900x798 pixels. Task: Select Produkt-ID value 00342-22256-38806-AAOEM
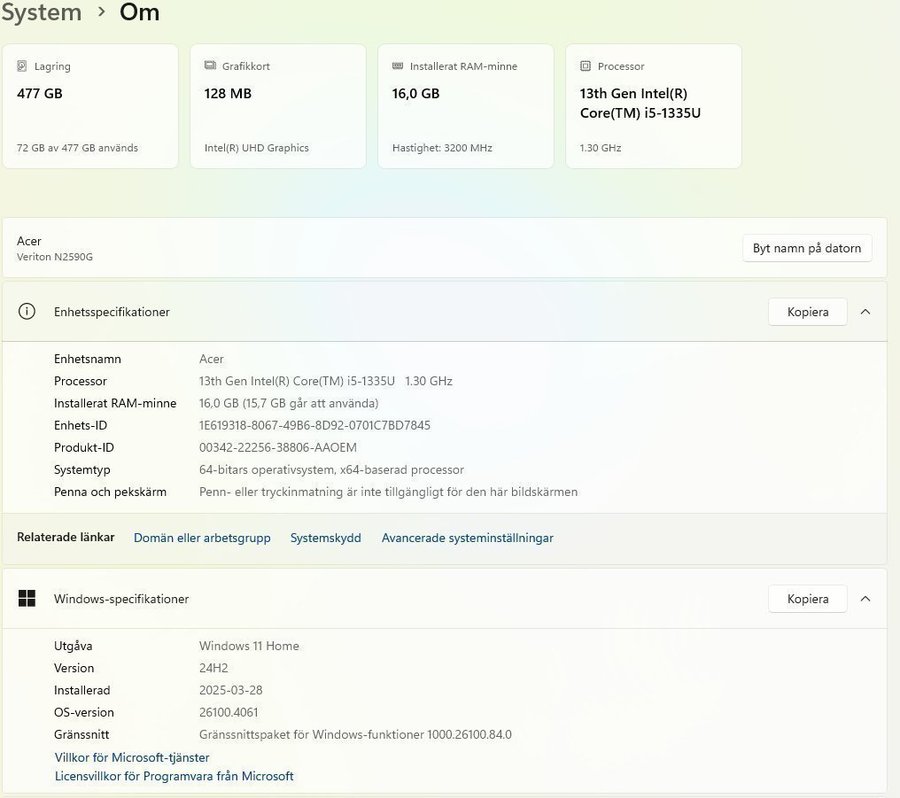[x=278, y=447]
